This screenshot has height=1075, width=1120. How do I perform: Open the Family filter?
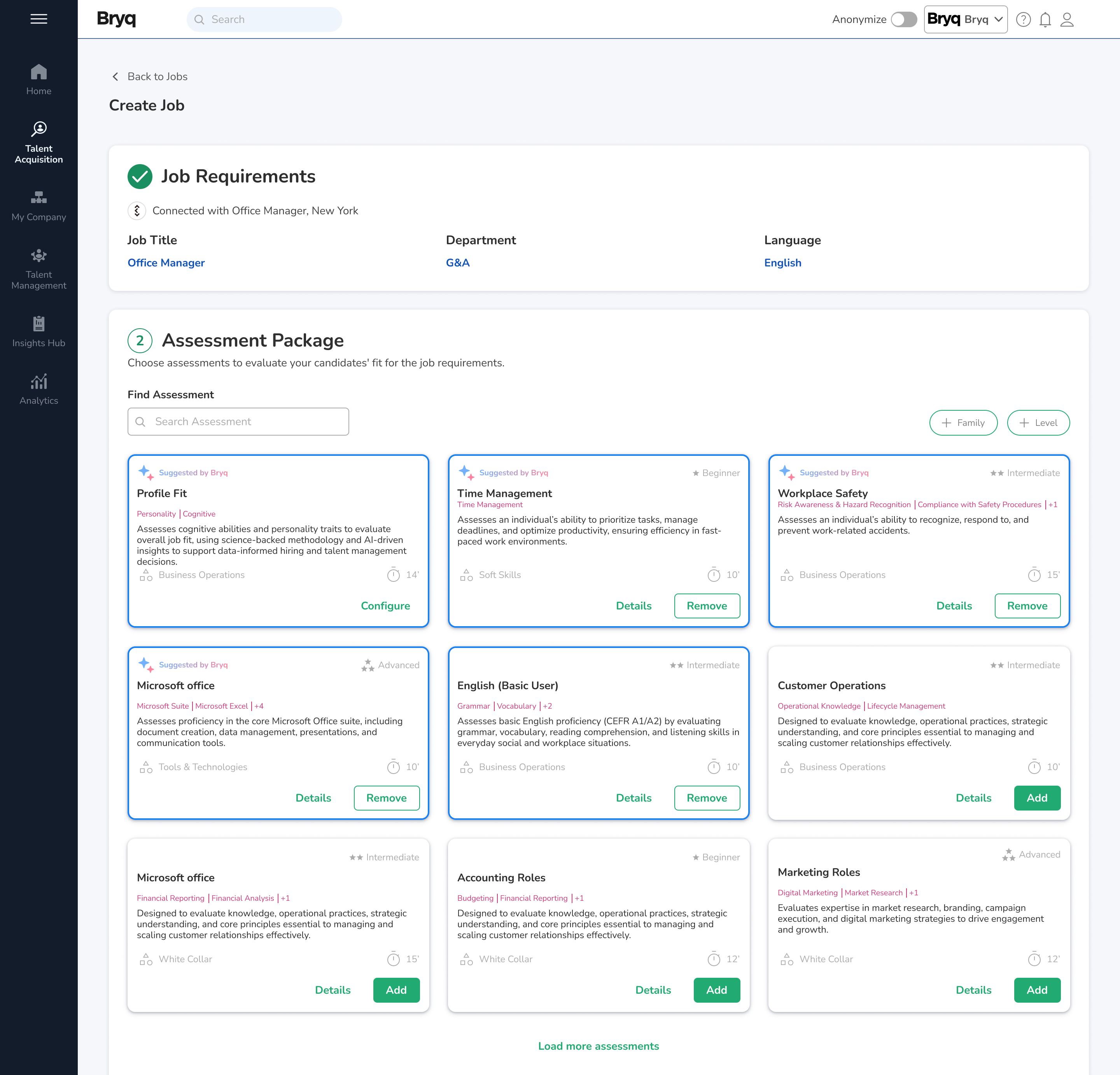coord(963,422)
